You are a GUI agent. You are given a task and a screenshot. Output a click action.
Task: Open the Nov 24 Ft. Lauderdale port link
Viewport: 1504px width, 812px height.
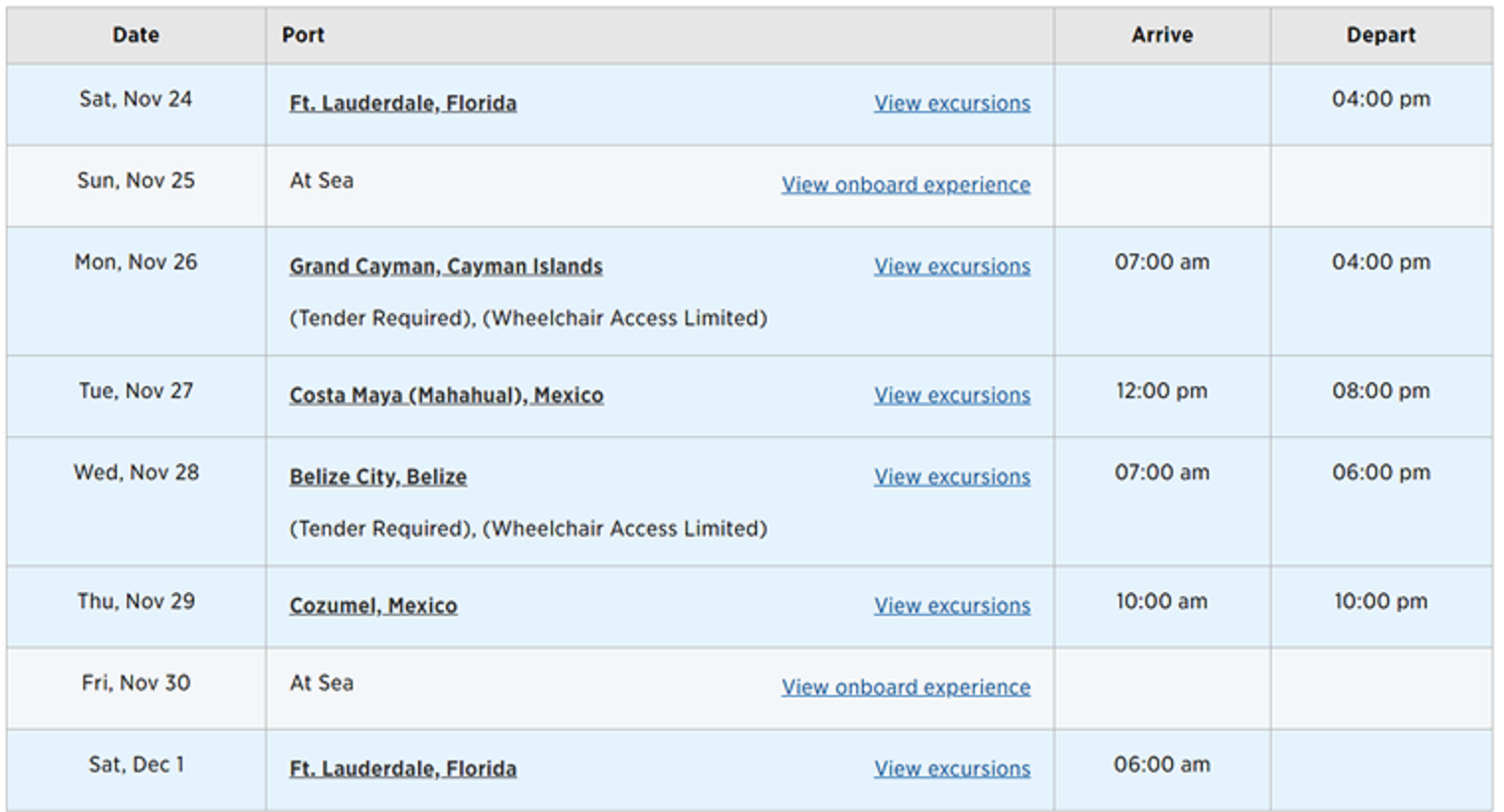[402, 103]
